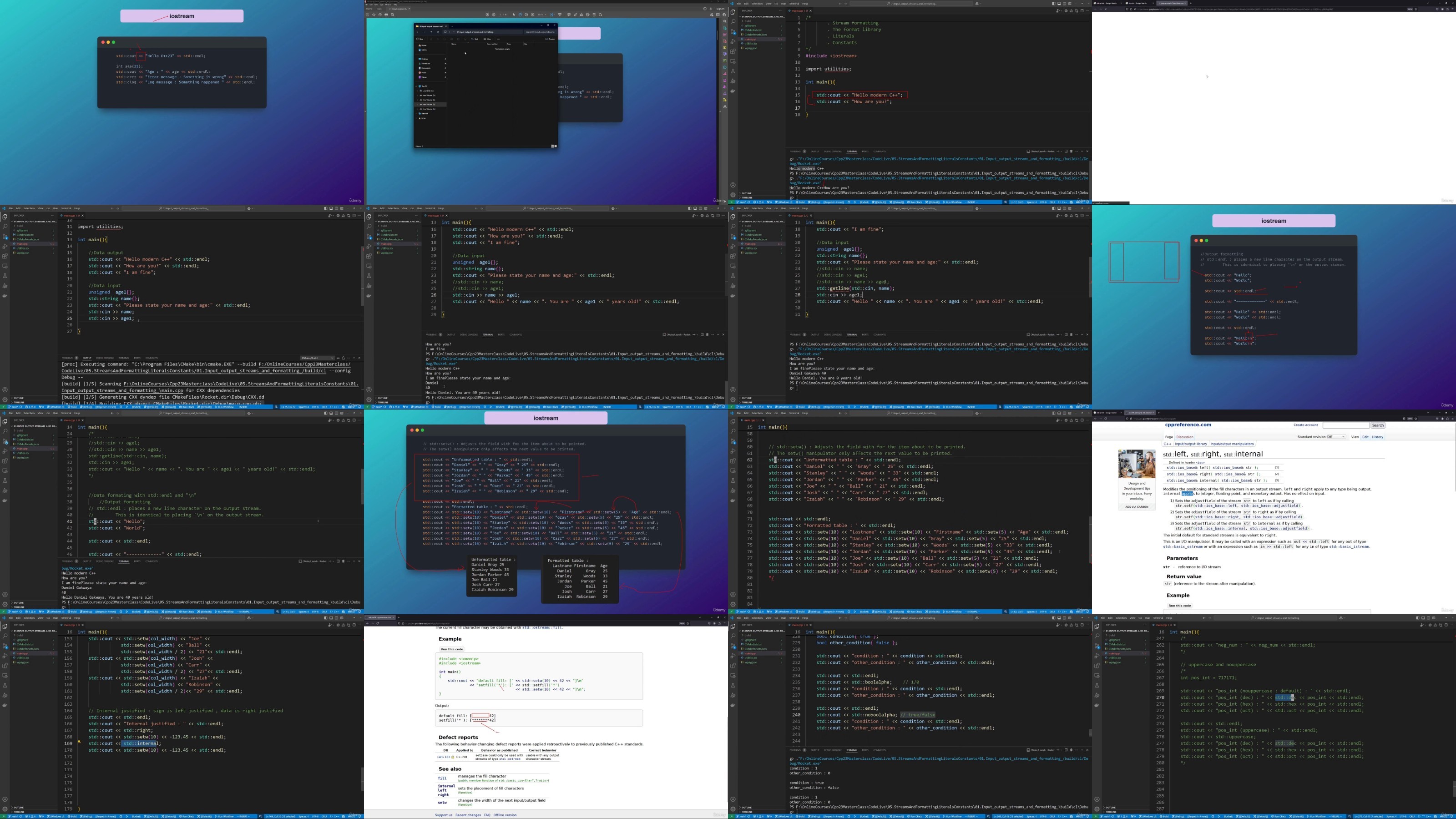1456x819 pixels.
Task: Open Extensions view in red-boxed cout frame
Action: tap(733, 51)
